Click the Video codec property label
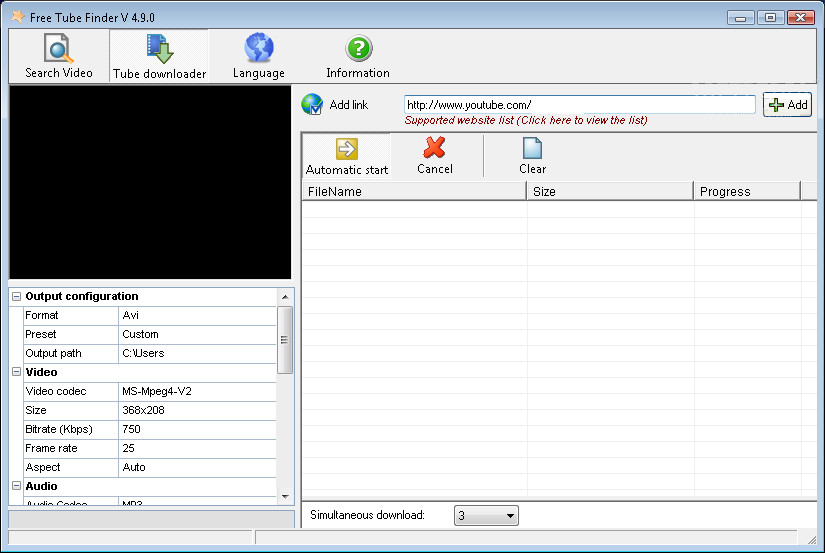825x553 pixels. 56,391
